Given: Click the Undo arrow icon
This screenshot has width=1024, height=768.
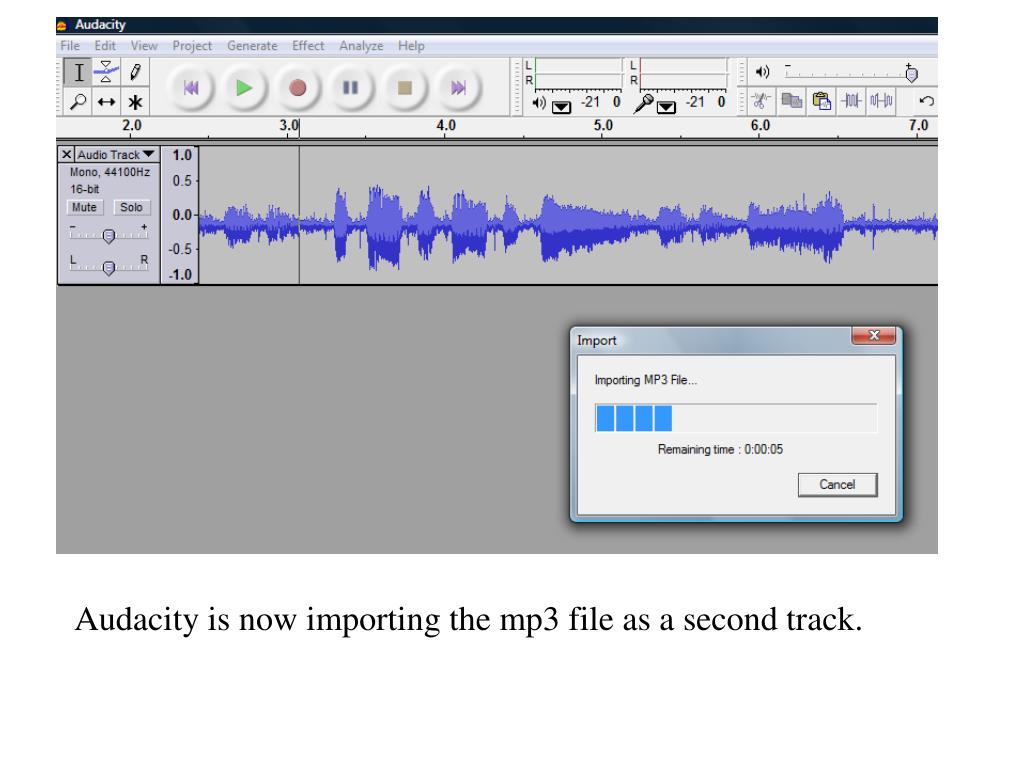Looking at the screenshot, I should coord(926,101).
